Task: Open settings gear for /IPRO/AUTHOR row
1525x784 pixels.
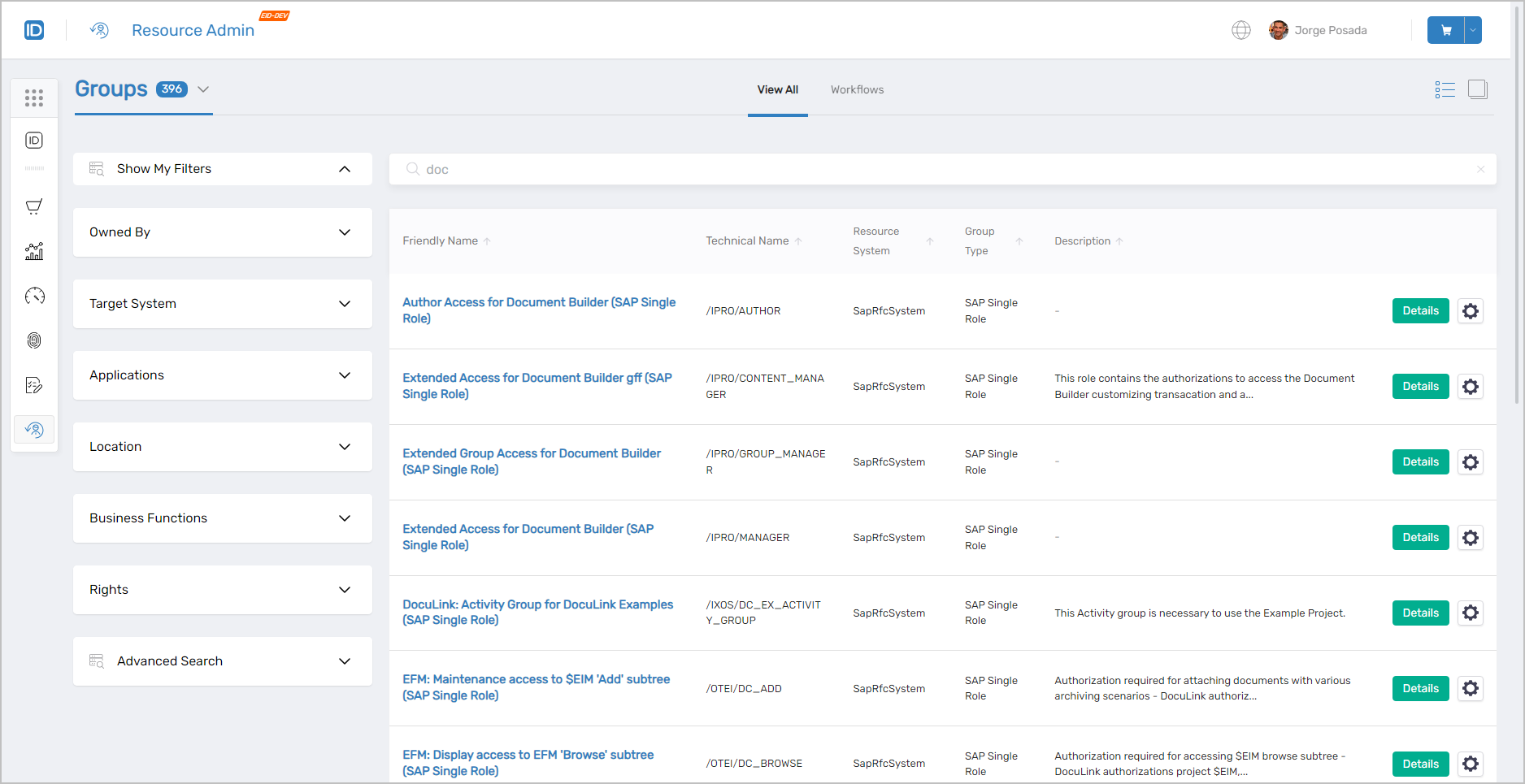Action: pos(1470,310)
